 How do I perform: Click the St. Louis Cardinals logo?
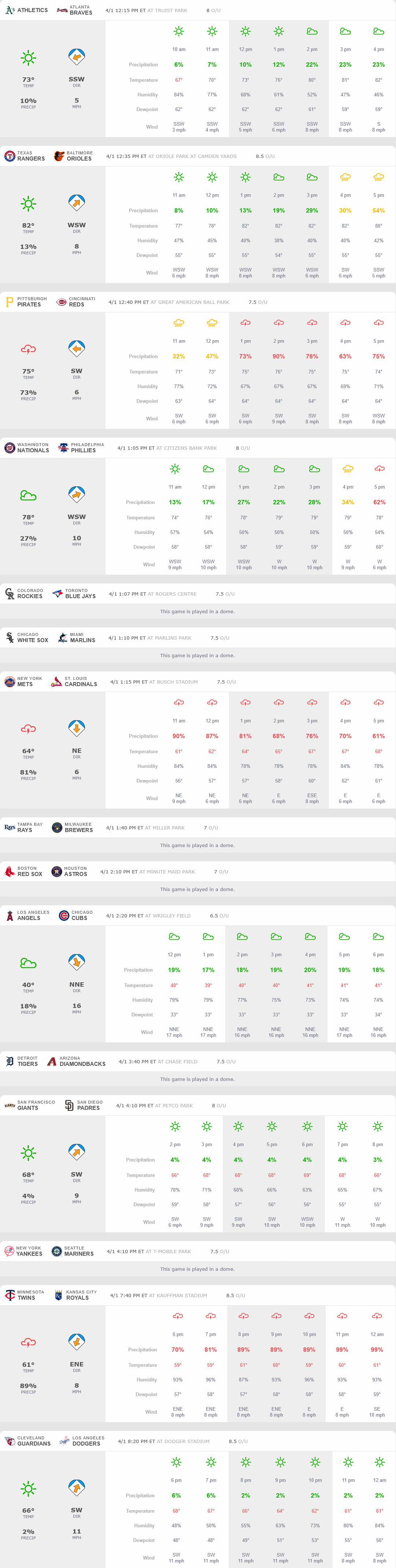[x=56, y=682]
